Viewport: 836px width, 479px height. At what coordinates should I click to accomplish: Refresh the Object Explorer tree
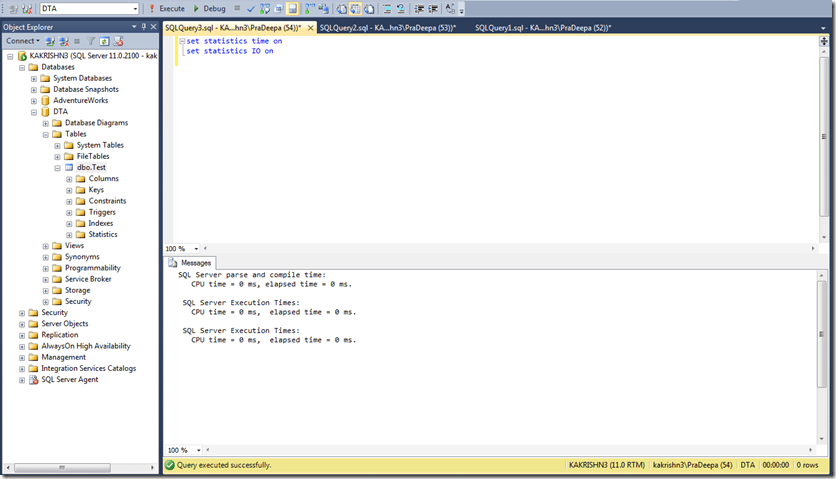click(x=102, y=41)
